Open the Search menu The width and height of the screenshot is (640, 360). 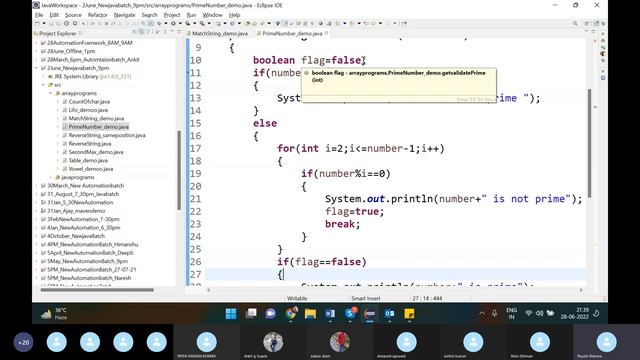(x=149, y=15)
